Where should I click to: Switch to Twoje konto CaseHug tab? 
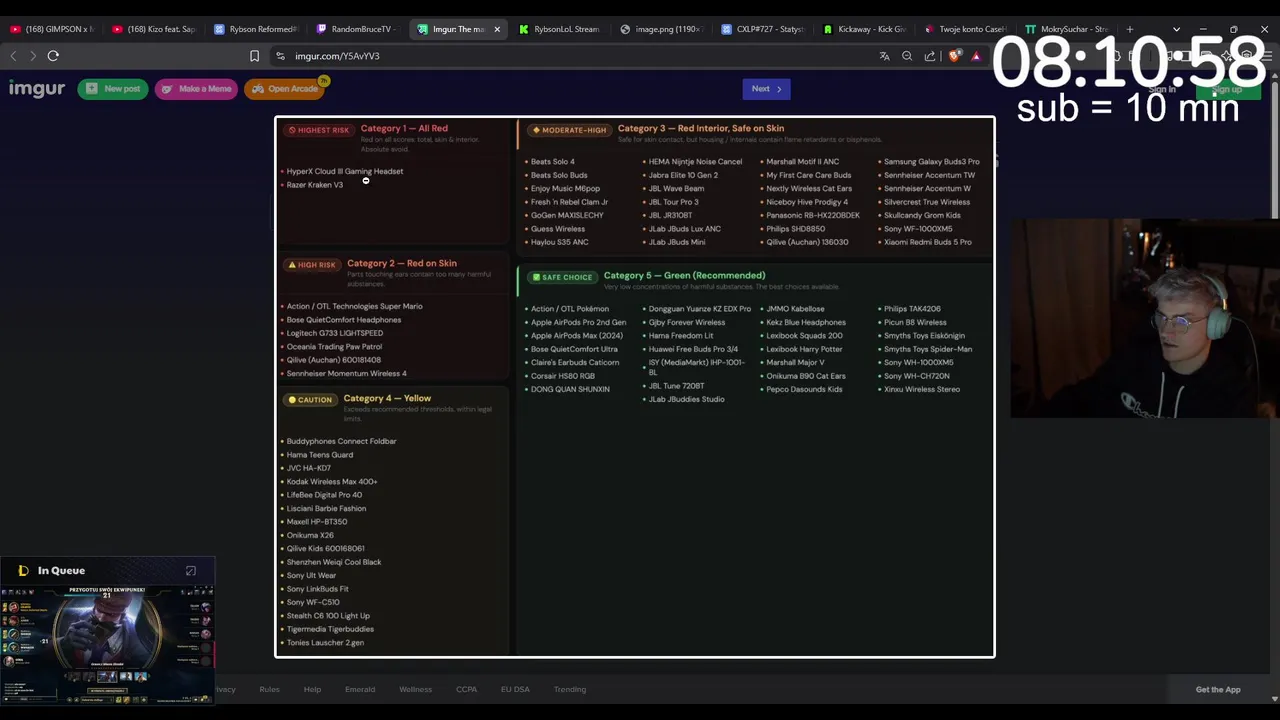click(x=968, y=29)
